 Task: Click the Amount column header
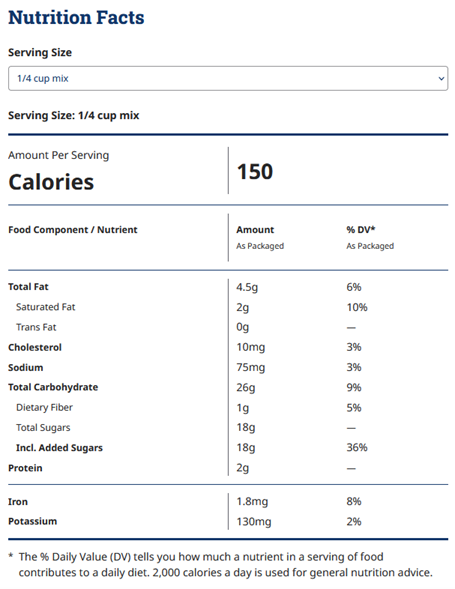click(255, 230)
